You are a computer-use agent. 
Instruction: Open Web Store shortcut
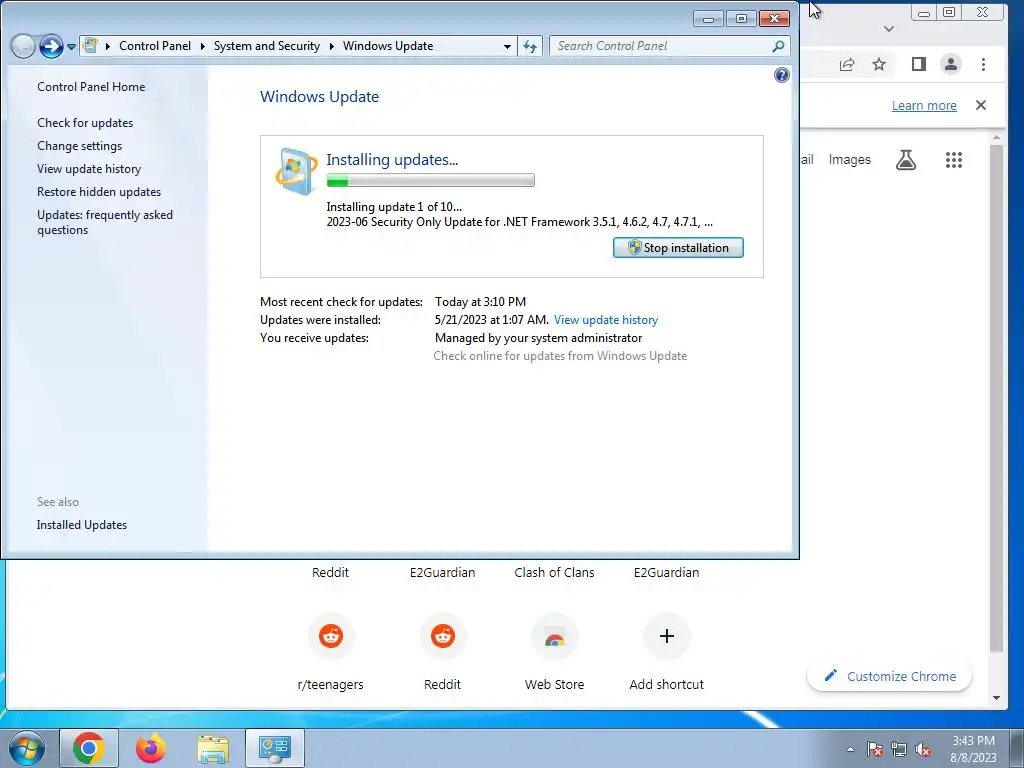pyautogui.click(x=554, y=651)
